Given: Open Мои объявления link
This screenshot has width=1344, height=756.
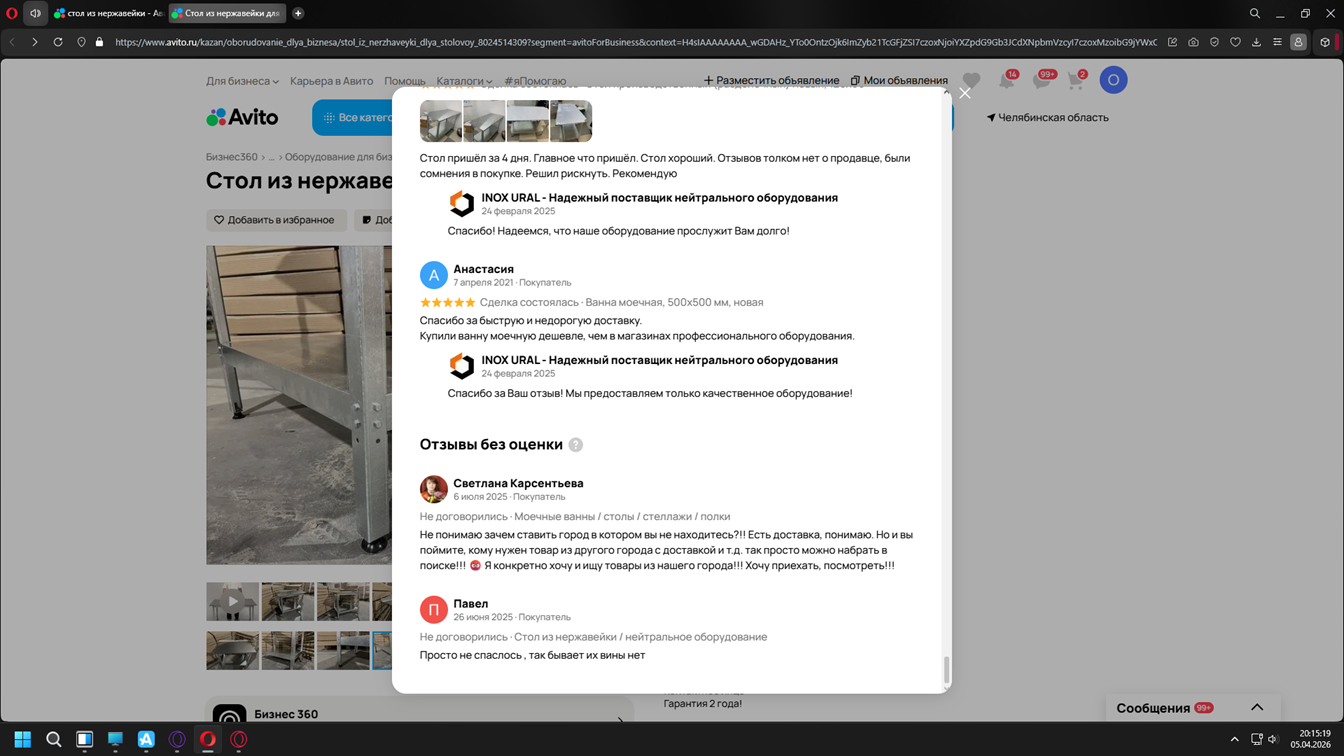Looking at the screenshot, I should tap(899, 80).
